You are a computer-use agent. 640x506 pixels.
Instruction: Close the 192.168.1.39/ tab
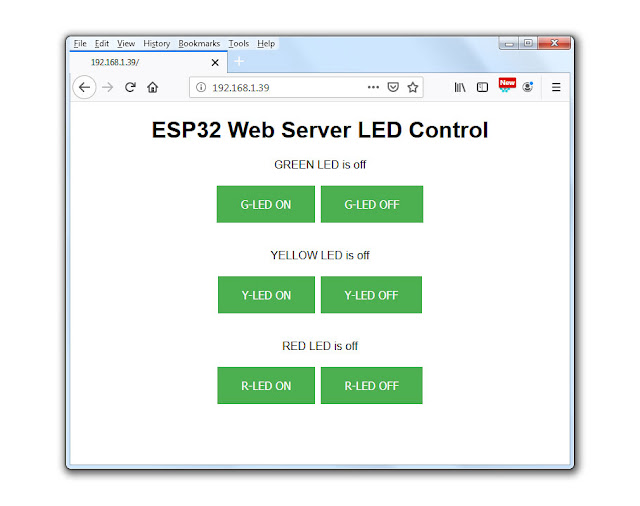coord(215,62)
